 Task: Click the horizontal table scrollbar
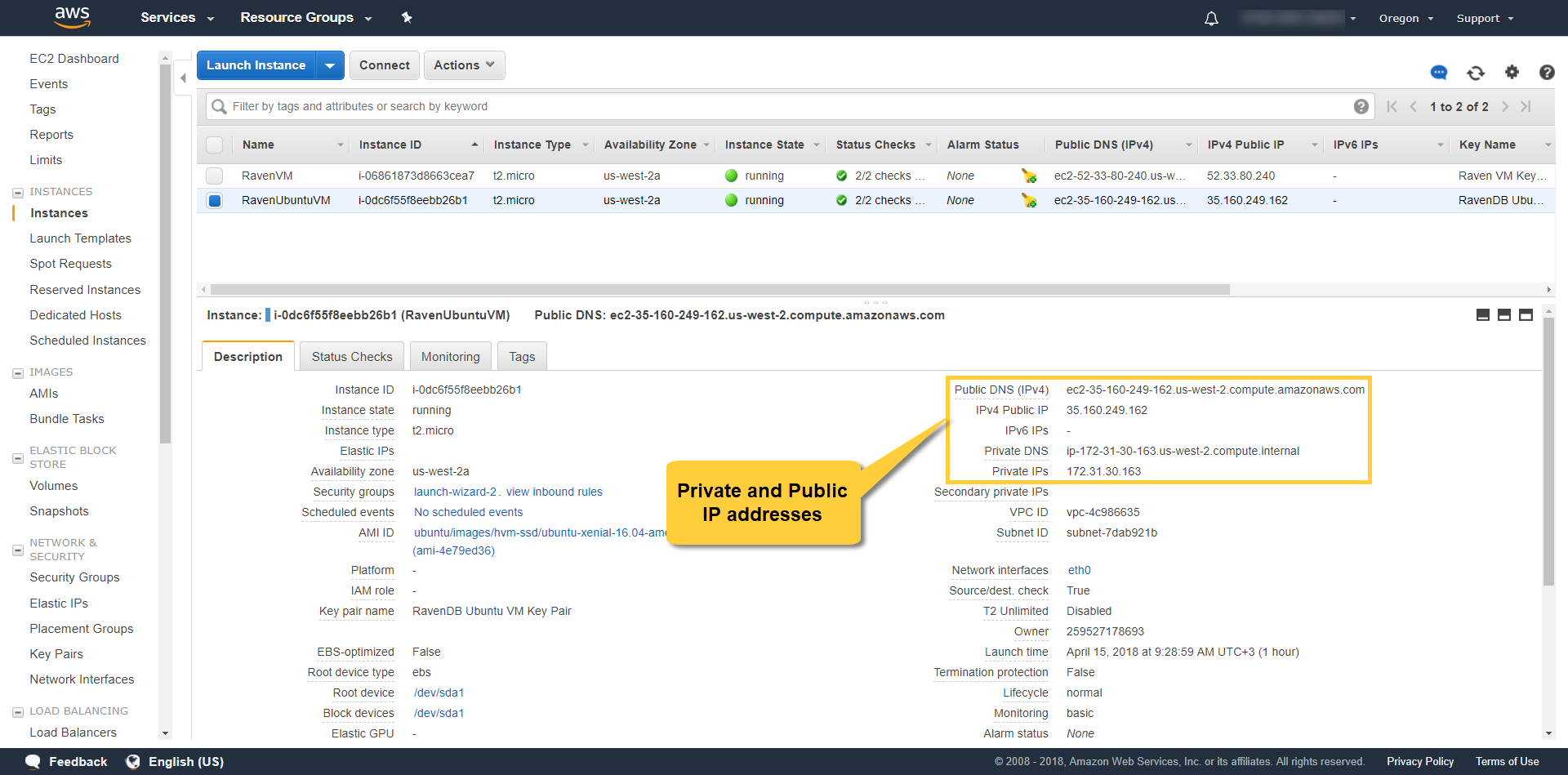tap(719, 289)
